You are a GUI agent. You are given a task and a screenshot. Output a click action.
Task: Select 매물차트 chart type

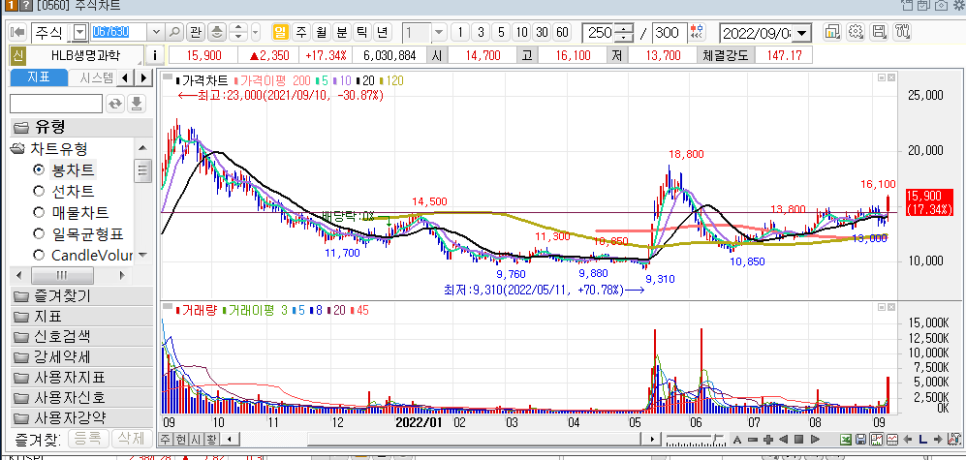tap(71, 213)
